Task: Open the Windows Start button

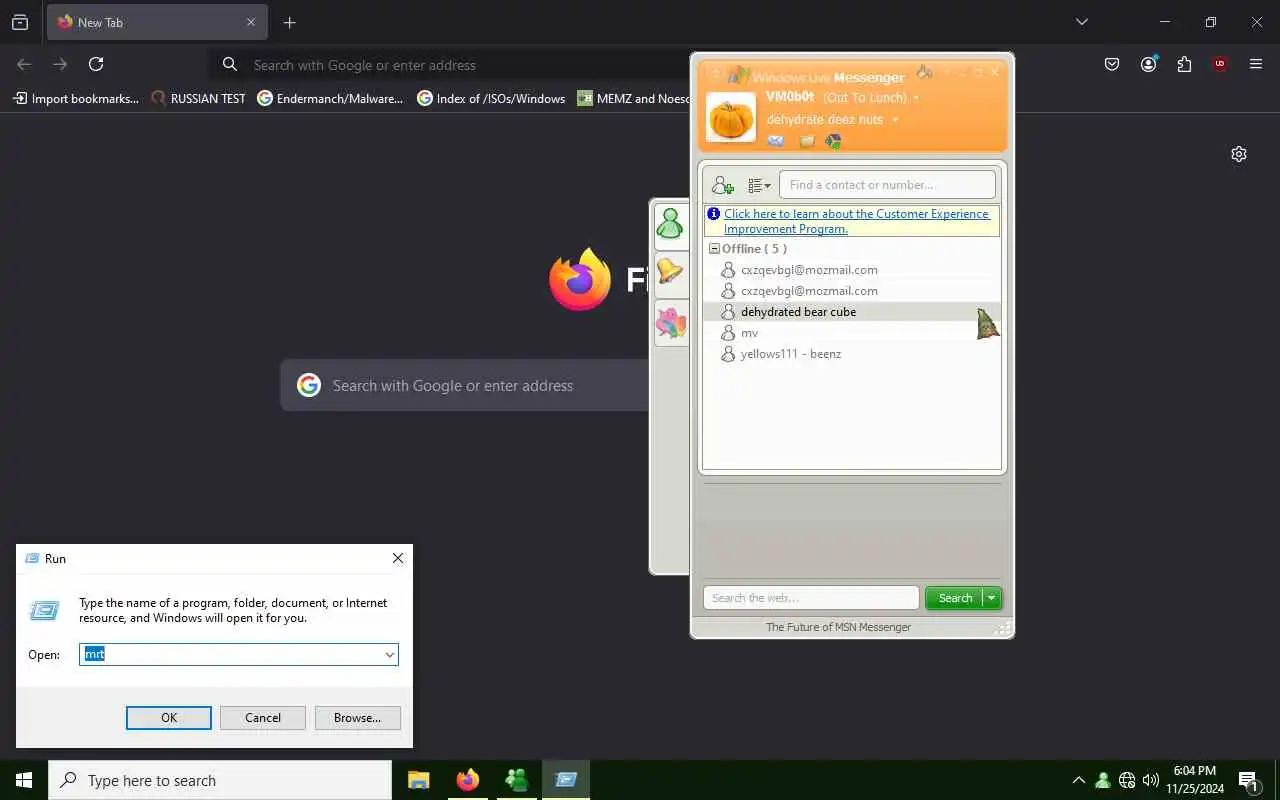Action: (24, 780)
